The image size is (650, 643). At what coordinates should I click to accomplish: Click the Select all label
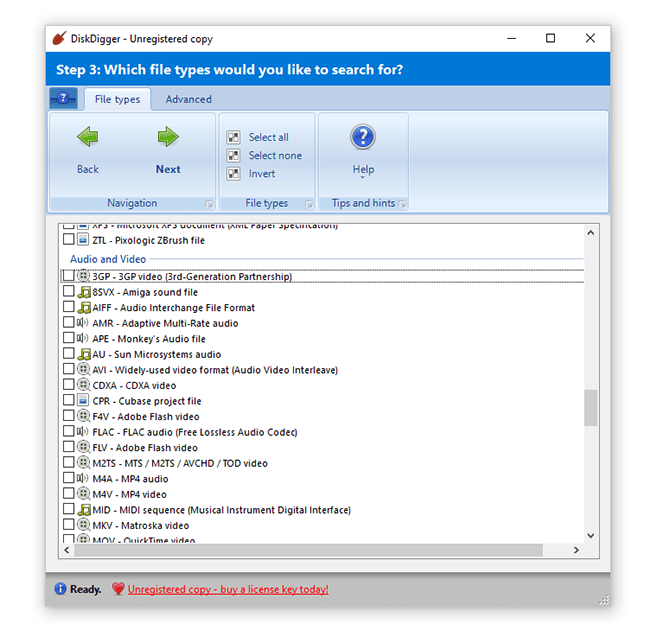pyautogui.click(x=269, y=137)
